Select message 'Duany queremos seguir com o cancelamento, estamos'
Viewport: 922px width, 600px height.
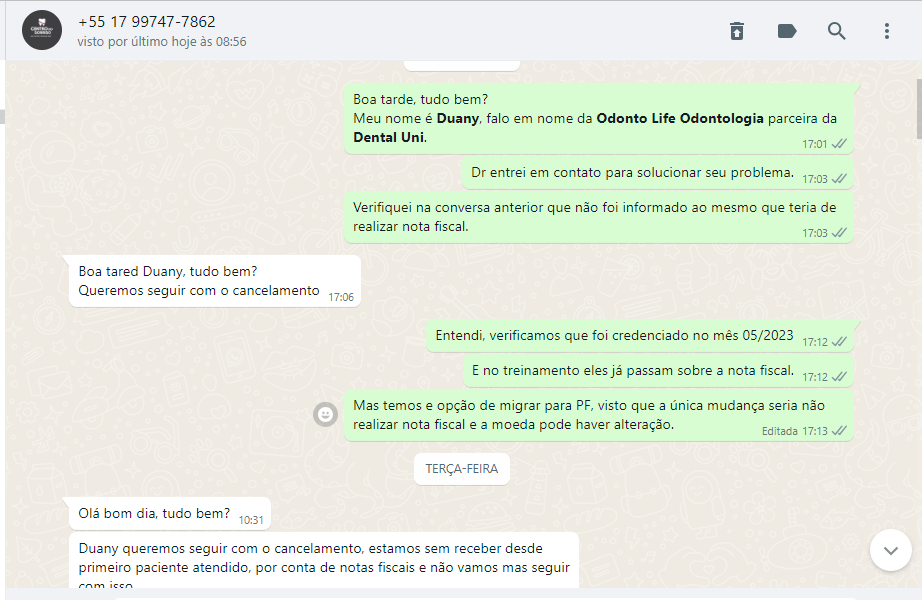[324, 560]
